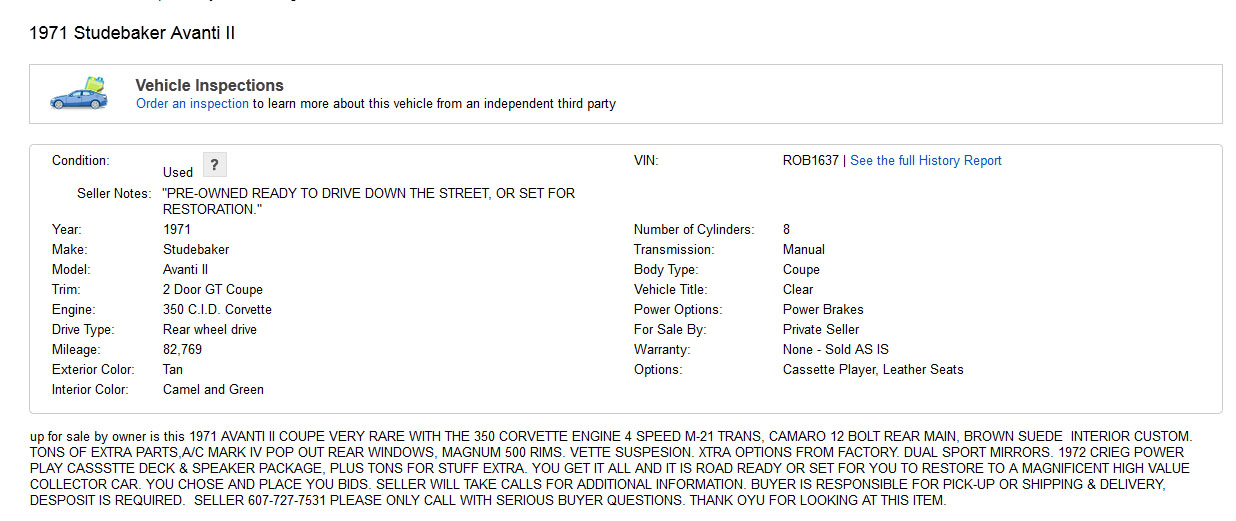Open the Order an inspection link
Screen dimensions: 1236x521
[x=192, y=103]
